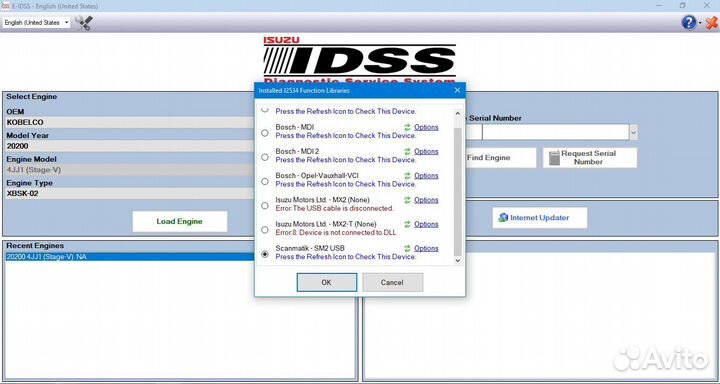Open Options for Isuzu MX2-T (None)

pos(426,224)
